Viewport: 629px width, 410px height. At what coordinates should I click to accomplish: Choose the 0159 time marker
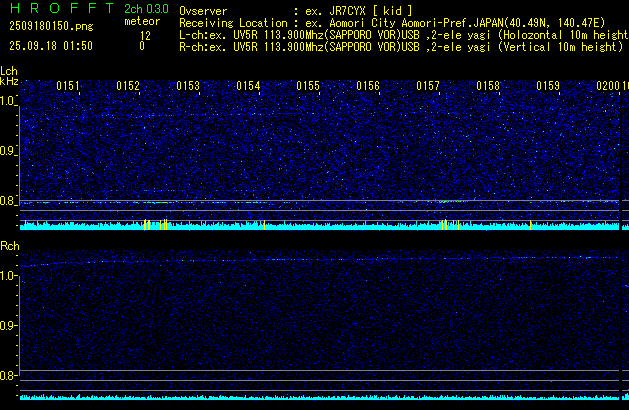point(548,86)
